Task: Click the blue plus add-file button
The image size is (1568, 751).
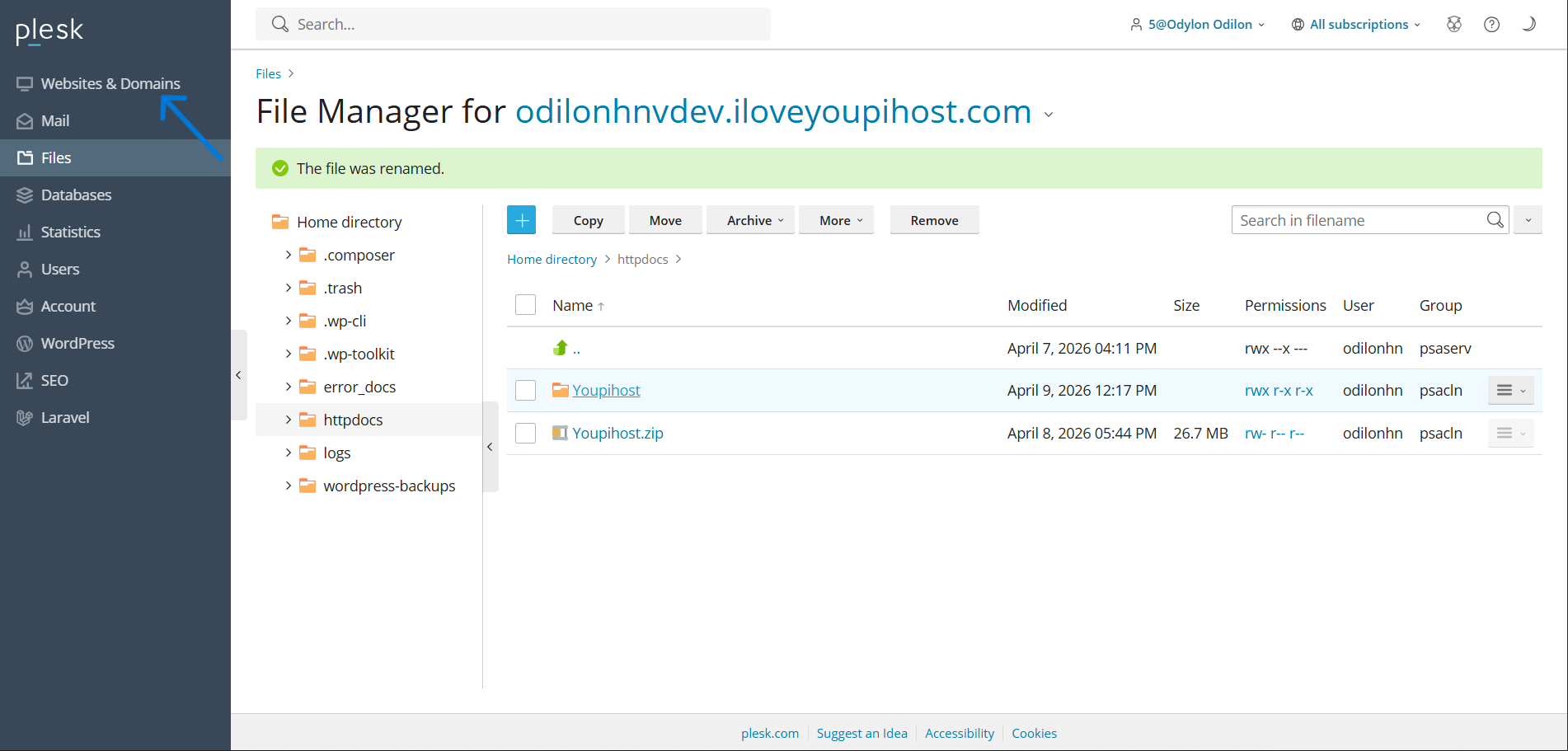Action: [x=521, y=220]
